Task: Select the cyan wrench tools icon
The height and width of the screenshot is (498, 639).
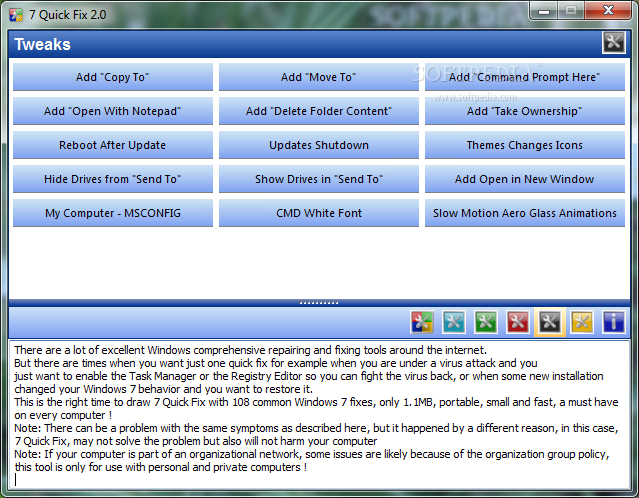Action: [x=454, y=322]
